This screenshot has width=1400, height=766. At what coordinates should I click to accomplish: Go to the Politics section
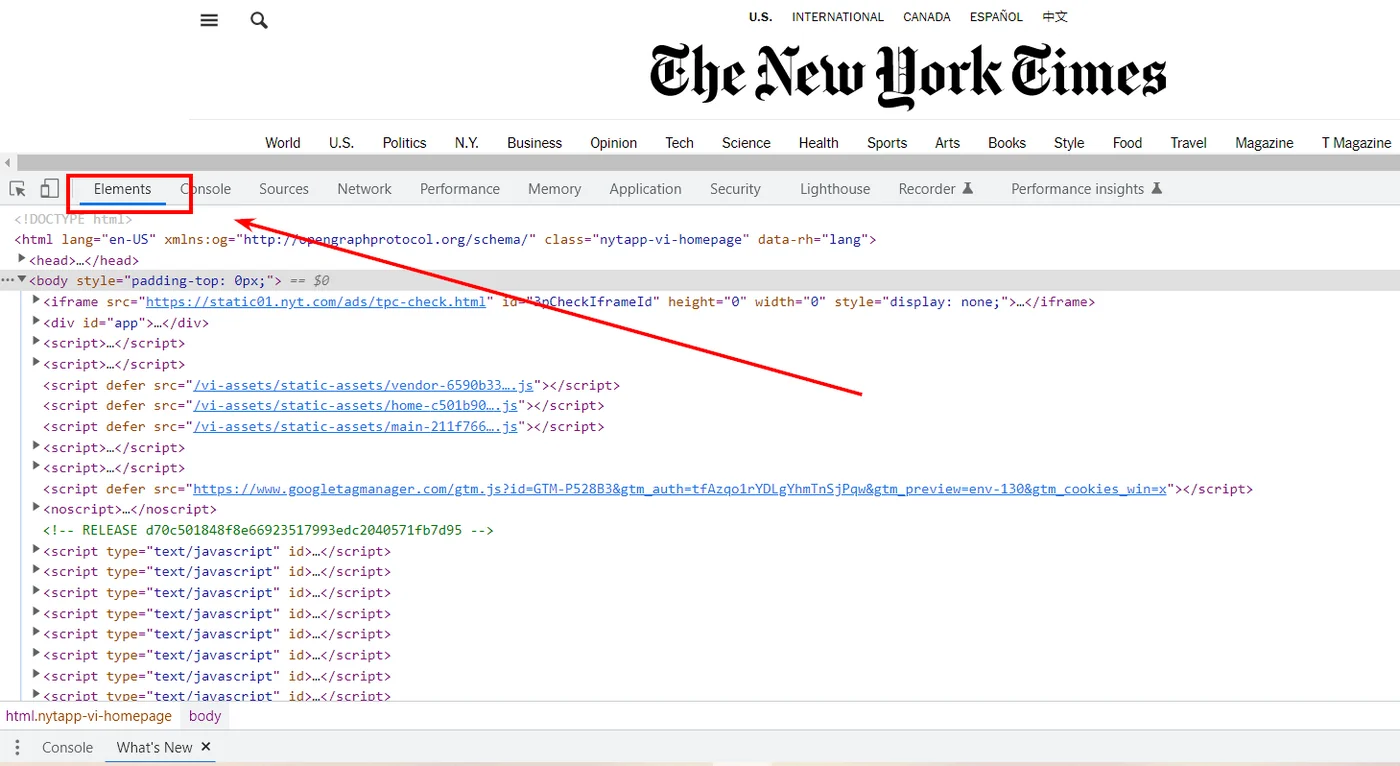point(404,143)
